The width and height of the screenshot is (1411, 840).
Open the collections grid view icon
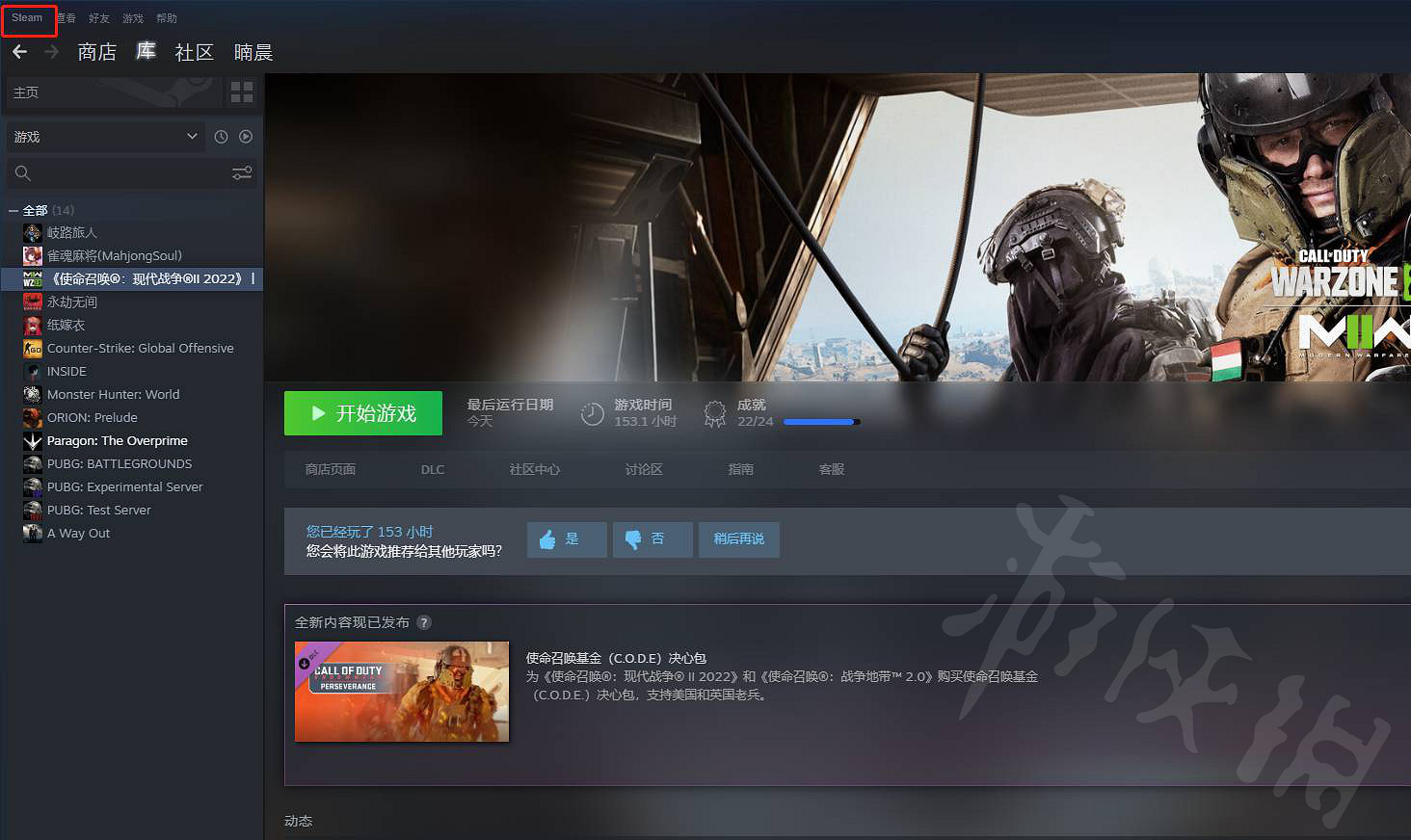coord(242,92)
